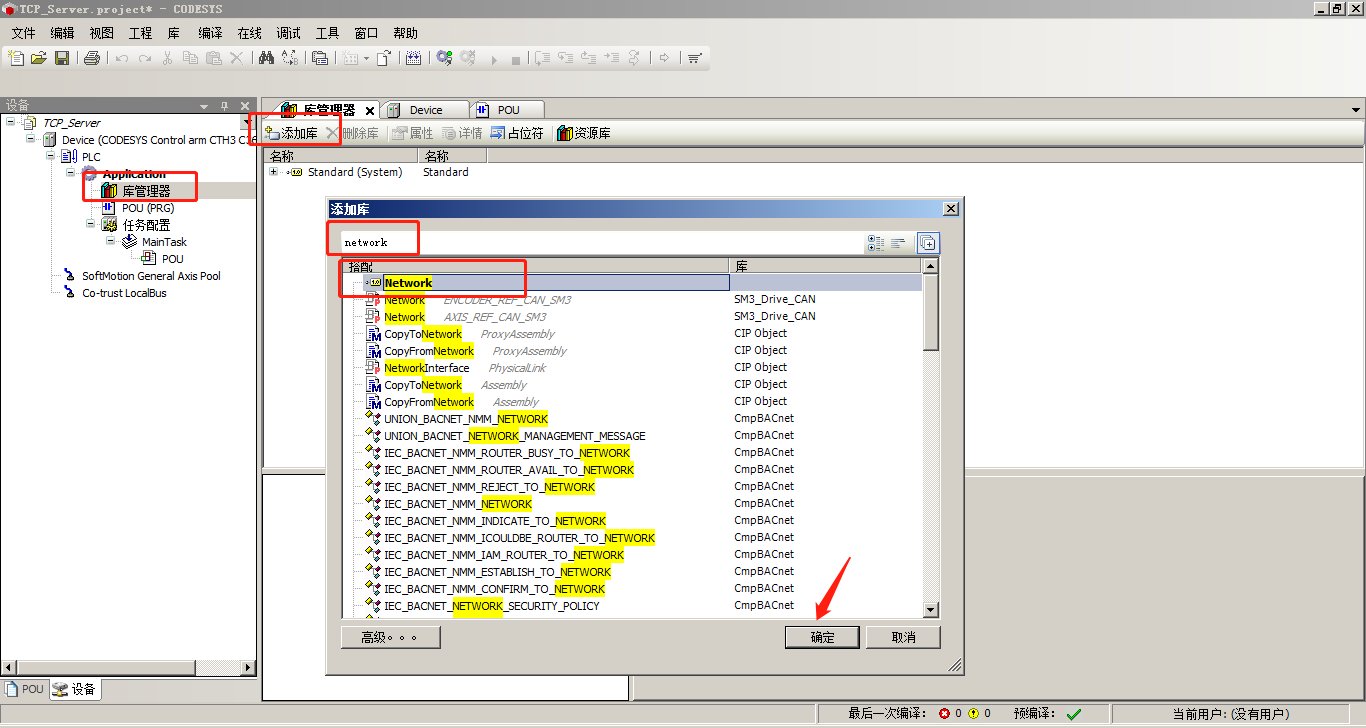Viewport: 1366px width, 728px height.
Task: Click 确定 to confirm adding library
Action: click(x=822, y=637)
